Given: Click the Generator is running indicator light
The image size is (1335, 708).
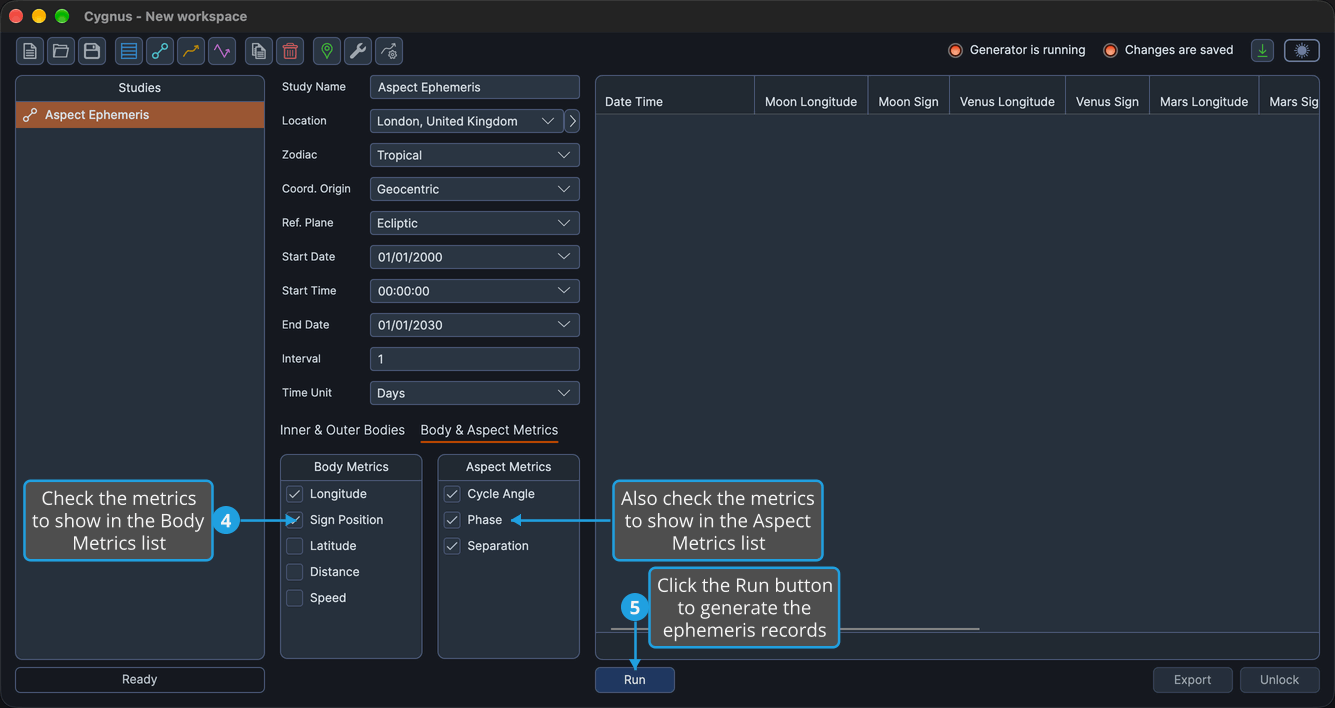Looking at the screenshot, I should pyautogui.click(x=955, y=50).
